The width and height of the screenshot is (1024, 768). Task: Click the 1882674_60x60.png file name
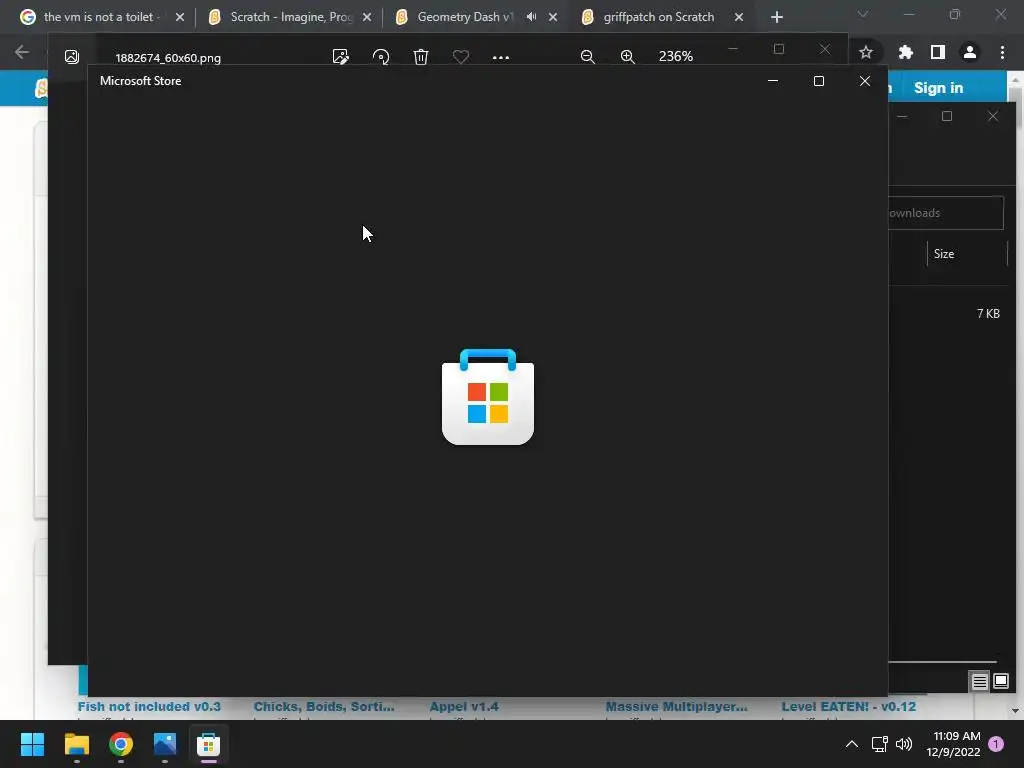click(168, 57)
